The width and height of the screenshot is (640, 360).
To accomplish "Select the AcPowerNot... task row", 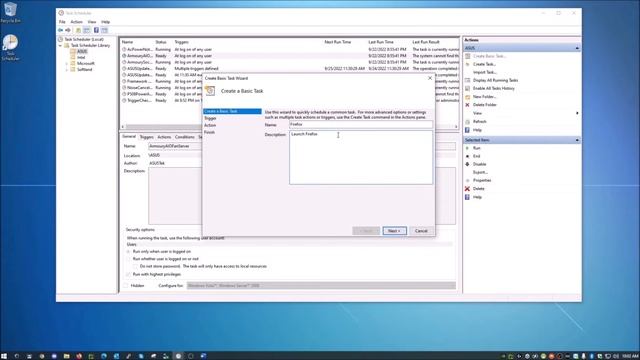I will tap(290, 49).
